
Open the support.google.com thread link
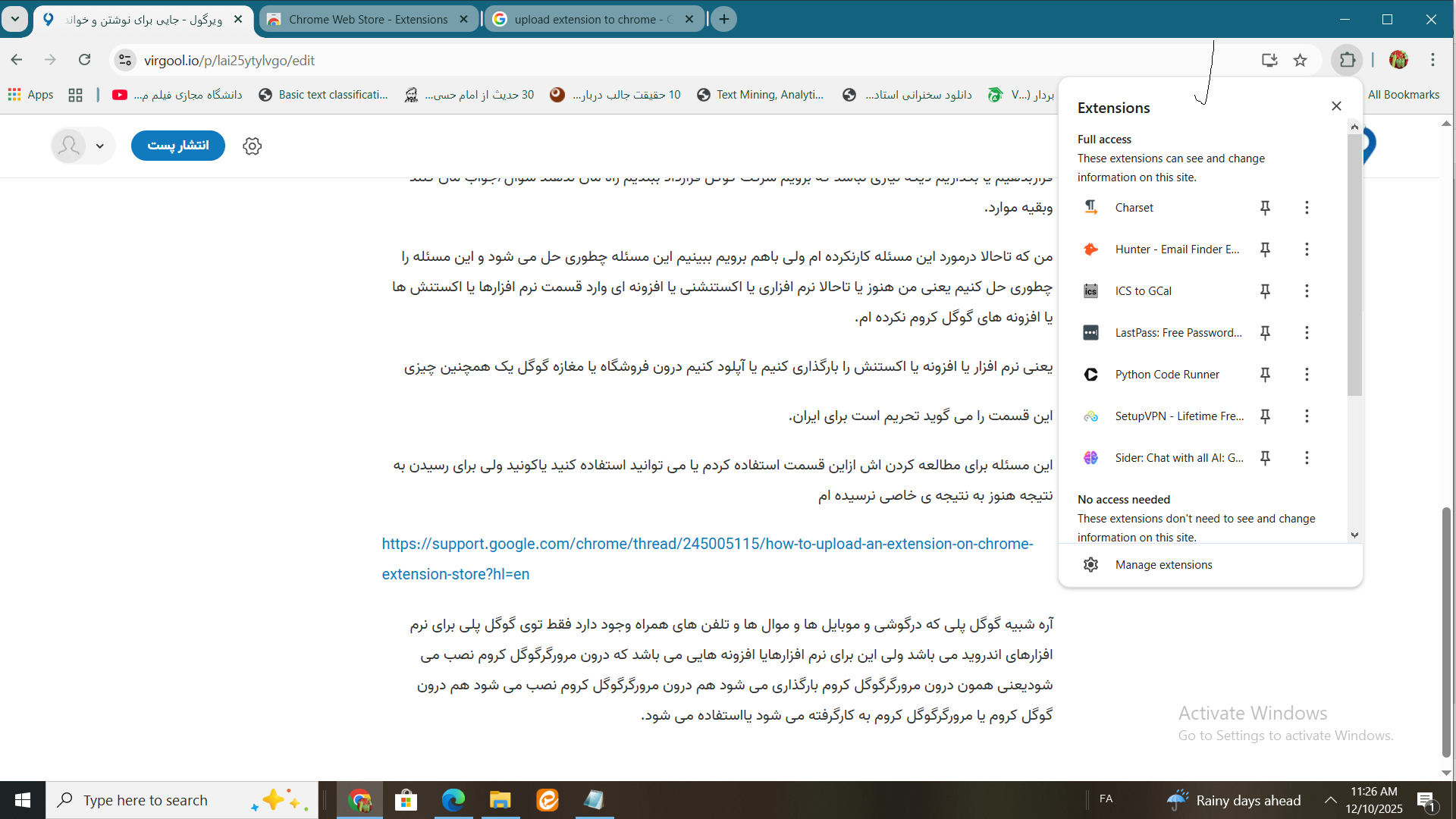(x=707, y=544)
